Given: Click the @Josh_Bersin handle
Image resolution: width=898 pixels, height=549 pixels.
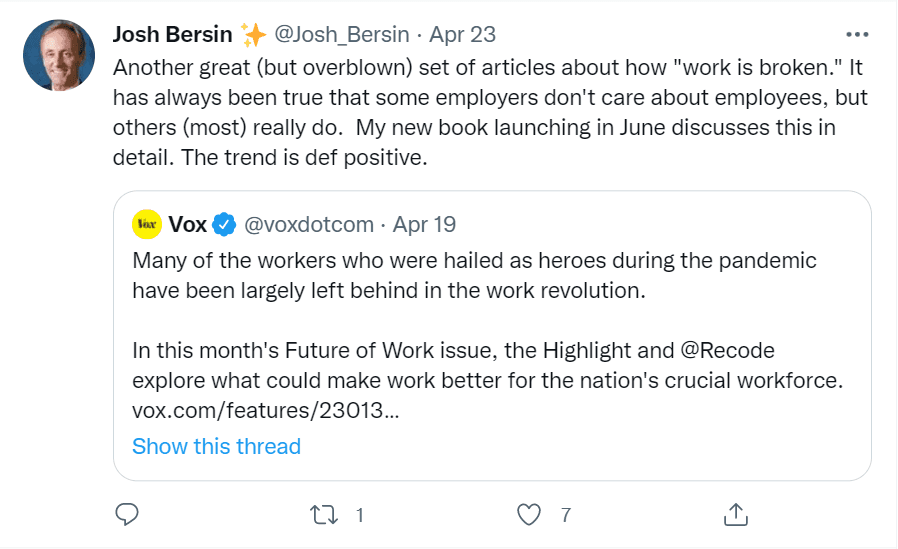Looking at the screenshot, I should click(x=341, y=35).
